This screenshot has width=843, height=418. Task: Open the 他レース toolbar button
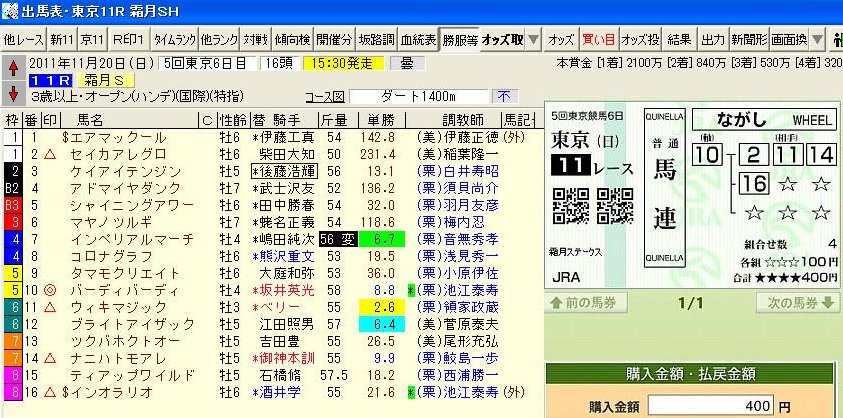coord(23,39)
